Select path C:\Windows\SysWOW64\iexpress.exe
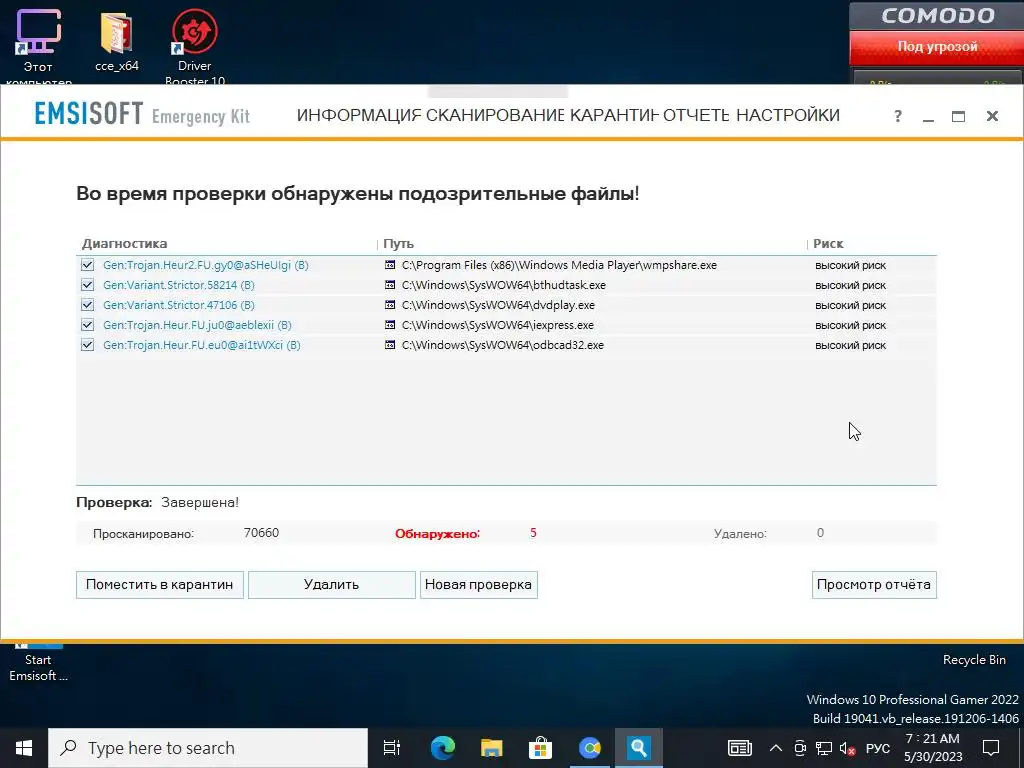 coord(498,325)
